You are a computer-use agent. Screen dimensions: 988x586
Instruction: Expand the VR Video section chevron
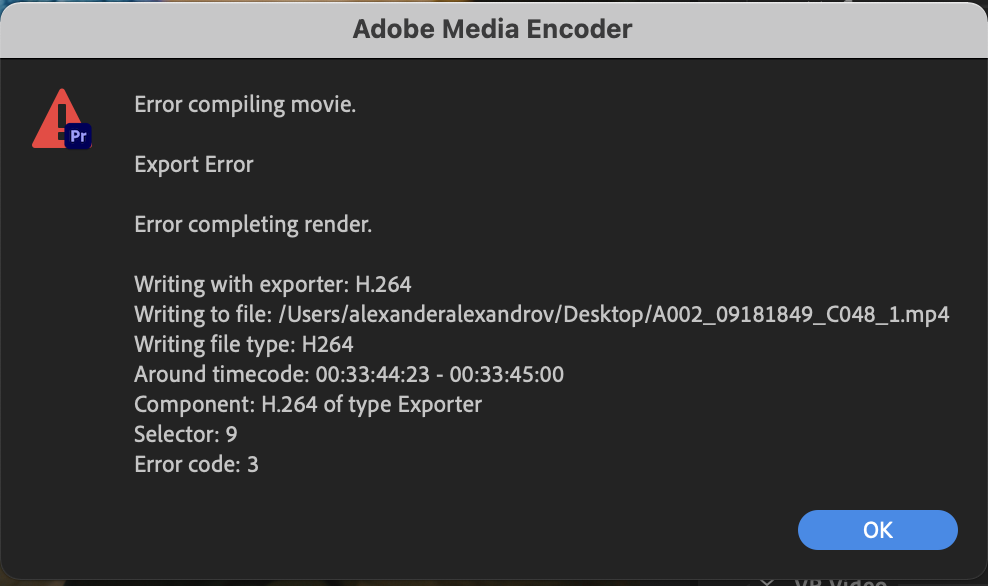coord(767,581)
